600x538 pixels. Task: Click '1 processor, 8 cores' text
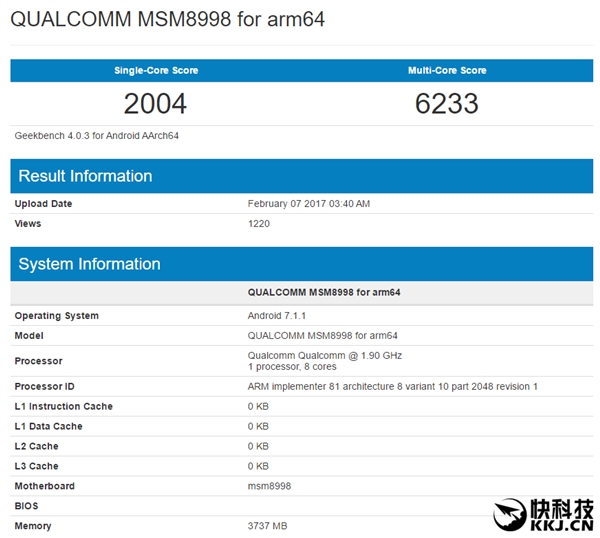tap(292, 367)
